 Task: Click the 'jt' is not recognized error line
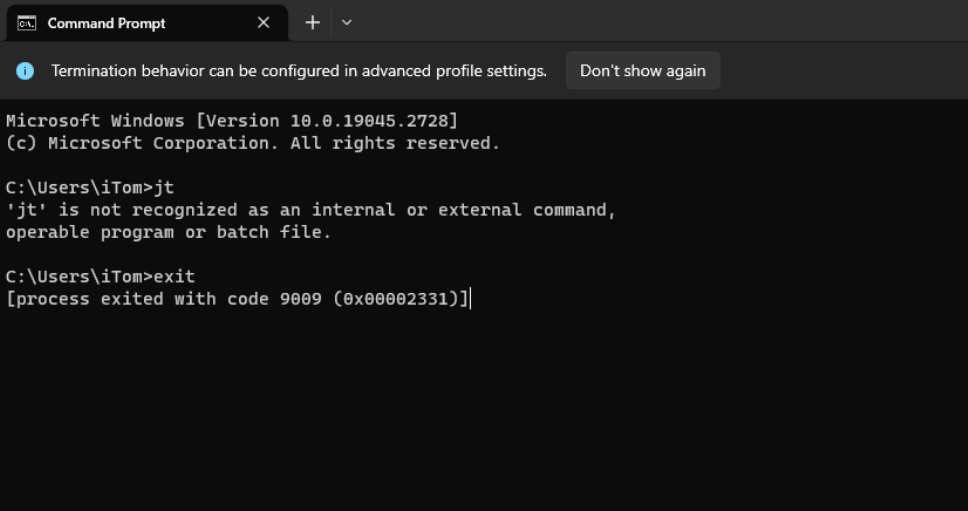click(x=311, y=210)
